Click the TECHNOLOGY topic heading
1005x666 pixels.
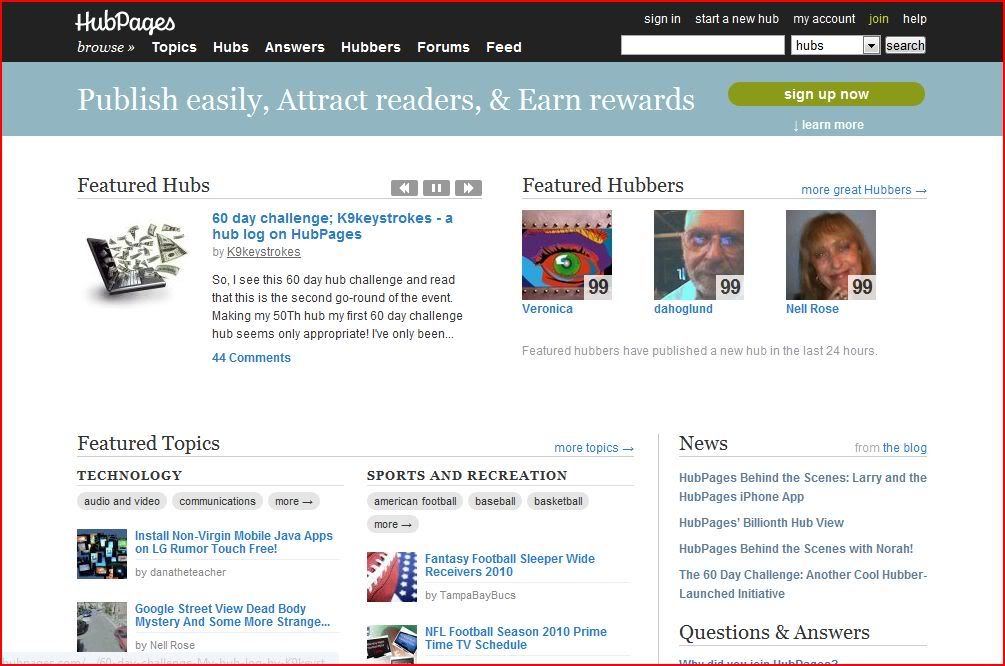(x=129, y=476)
